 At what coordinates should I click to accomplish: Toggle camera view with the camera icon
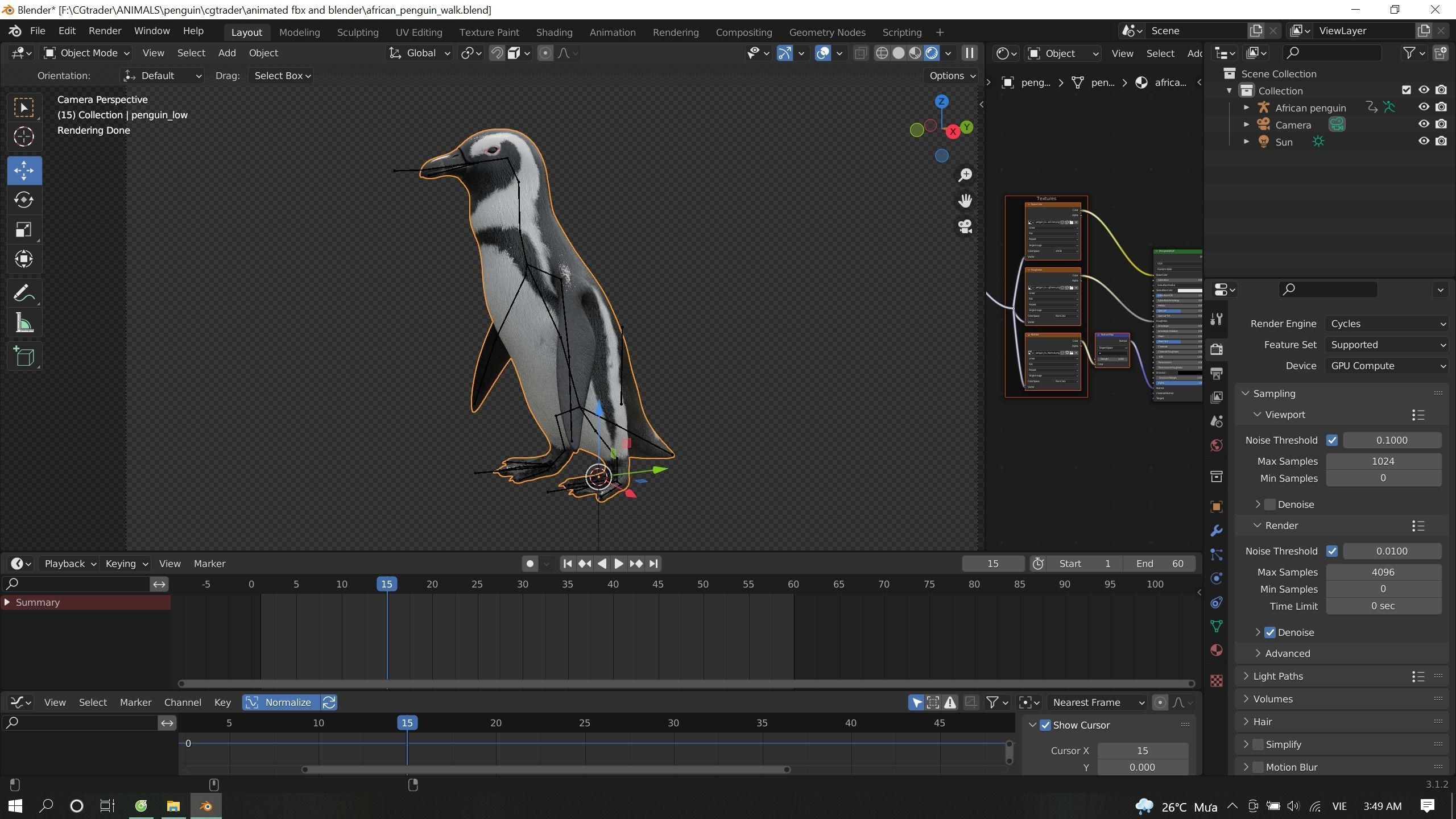click(x=965, y=226)
